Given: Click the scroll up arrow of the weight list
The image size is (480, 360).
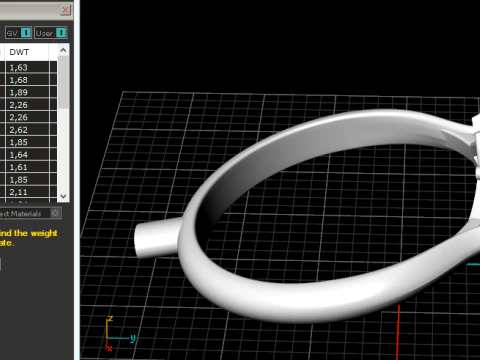Looking at the screenshot, I should click(63, 50).
